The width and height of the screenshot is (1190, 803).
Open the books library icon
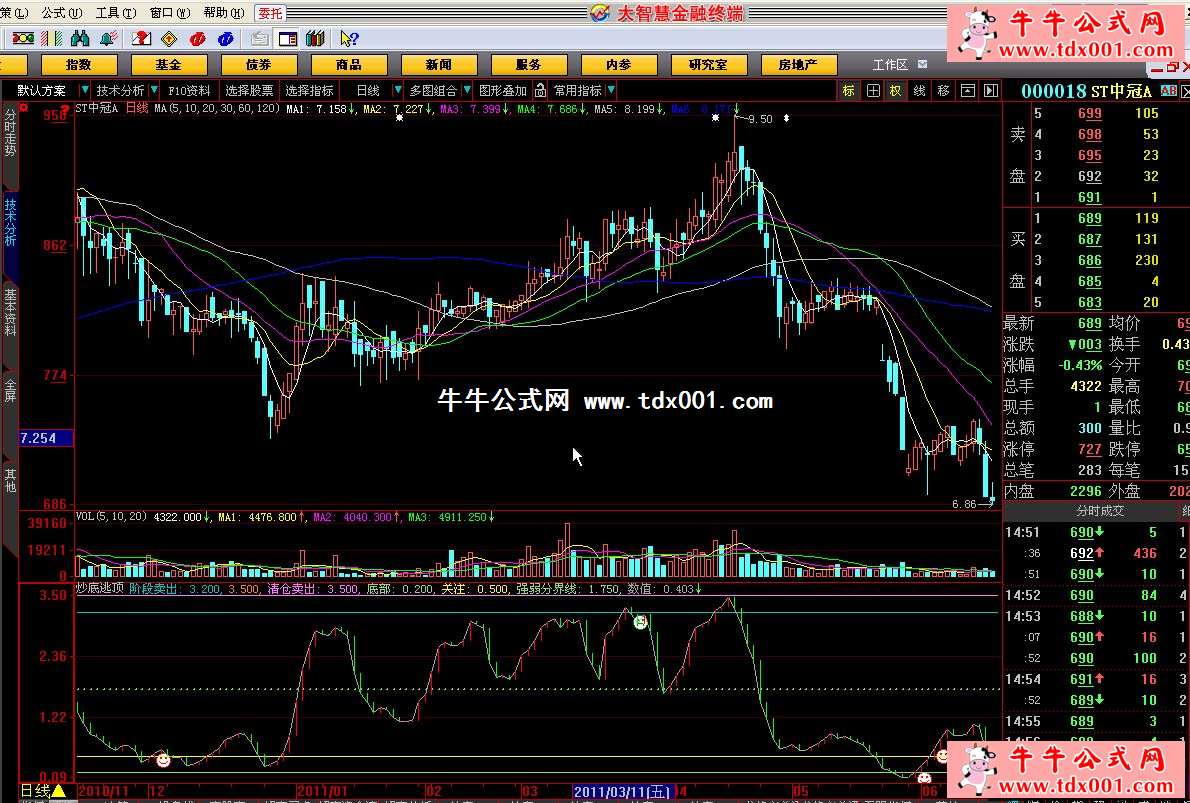tap(315, 38)
